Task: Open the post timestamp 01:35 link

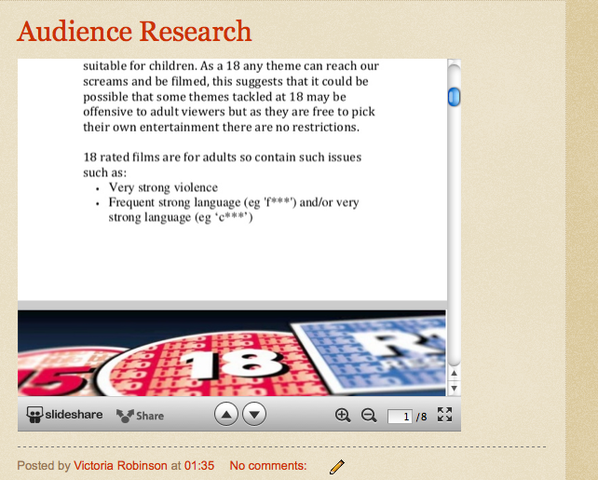Action: coord(199,466)
